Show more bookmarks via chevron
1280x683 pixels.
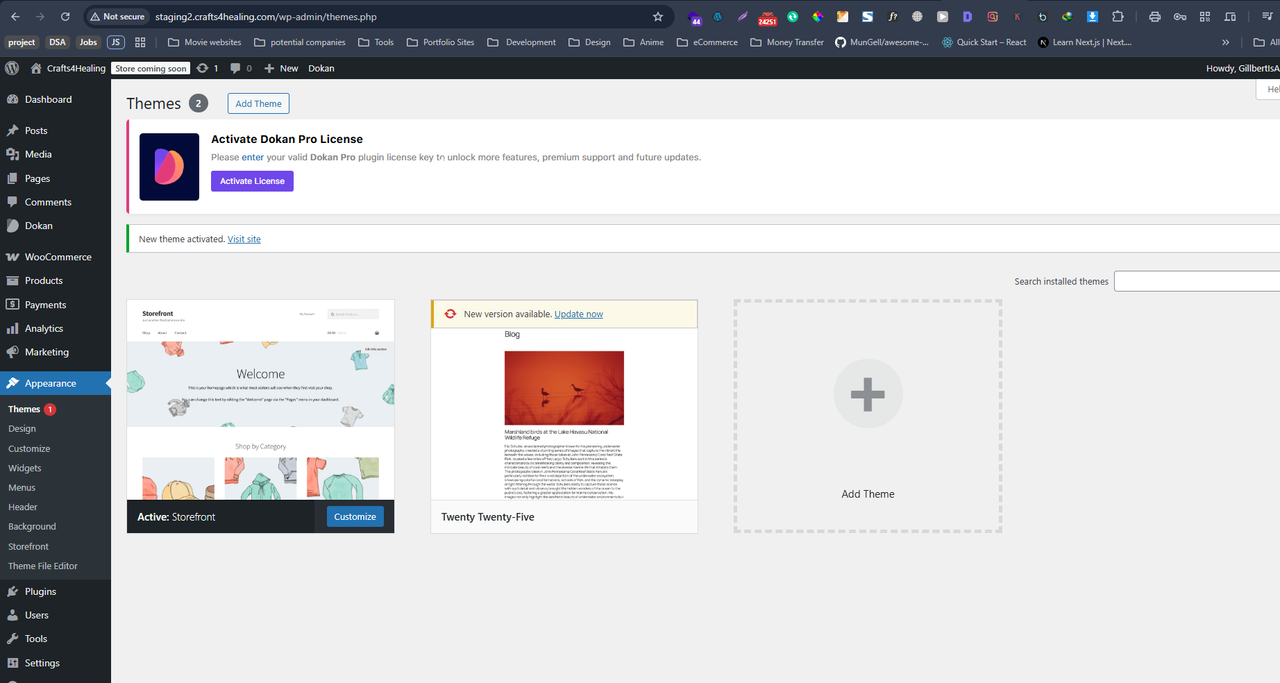click(1226, 42)
